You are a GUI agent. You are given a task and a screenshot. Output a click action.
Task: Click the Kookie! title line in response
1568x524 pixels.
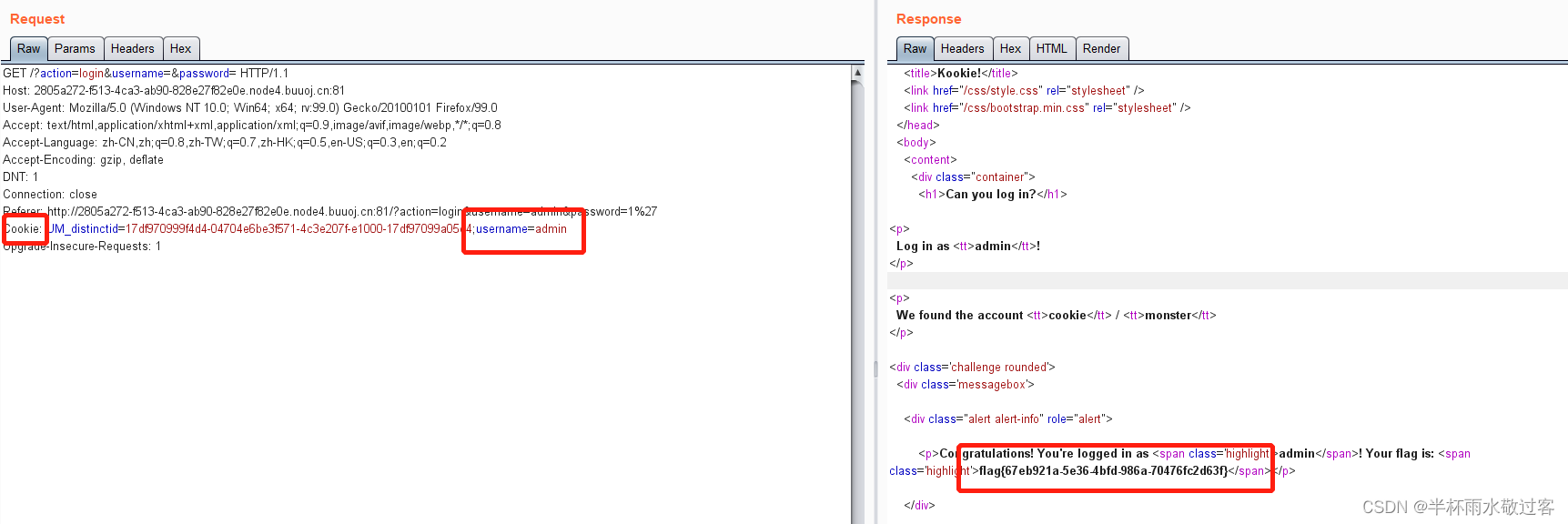click(961, 74)
